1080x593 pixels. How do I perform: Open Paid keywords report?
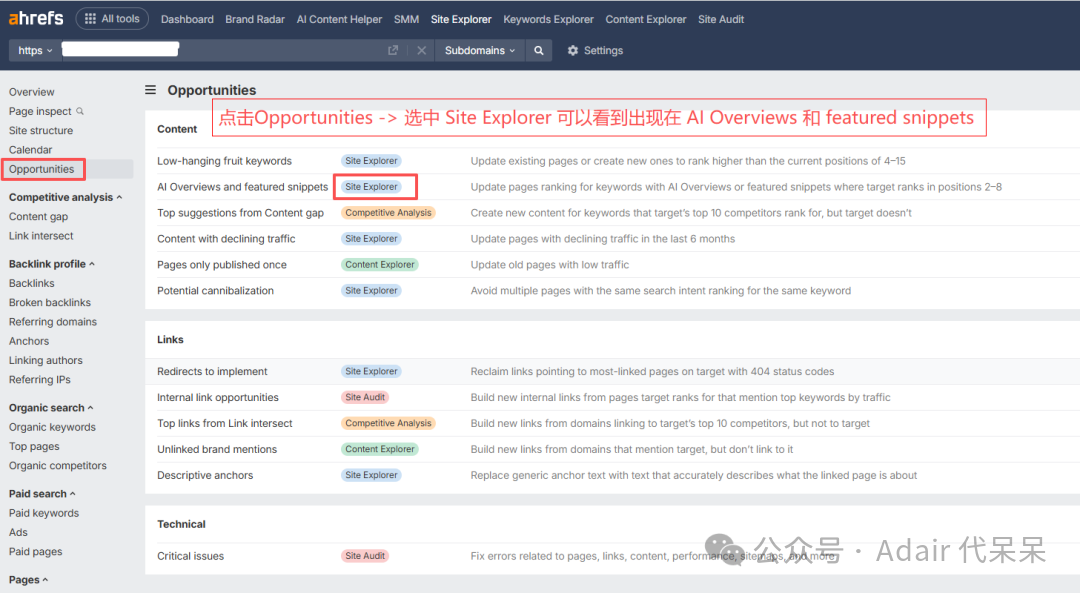[x=44, y=513]
